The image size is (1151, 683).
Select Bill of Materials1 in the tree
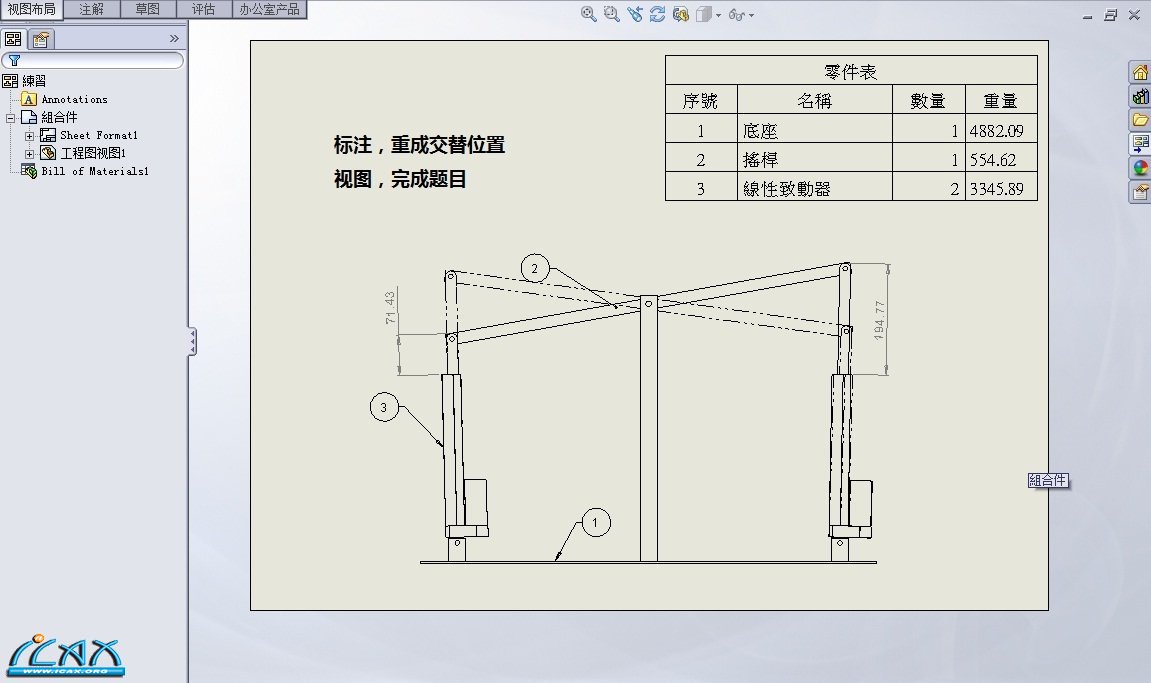click(95, 171)
